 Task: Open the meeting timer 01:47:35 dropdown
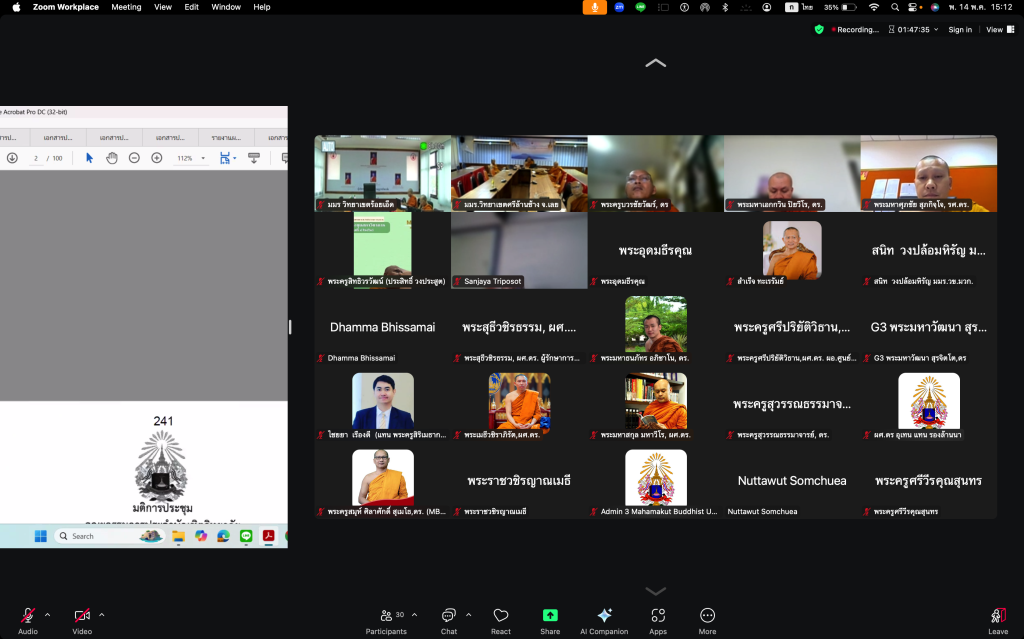(x=913, y=29)
